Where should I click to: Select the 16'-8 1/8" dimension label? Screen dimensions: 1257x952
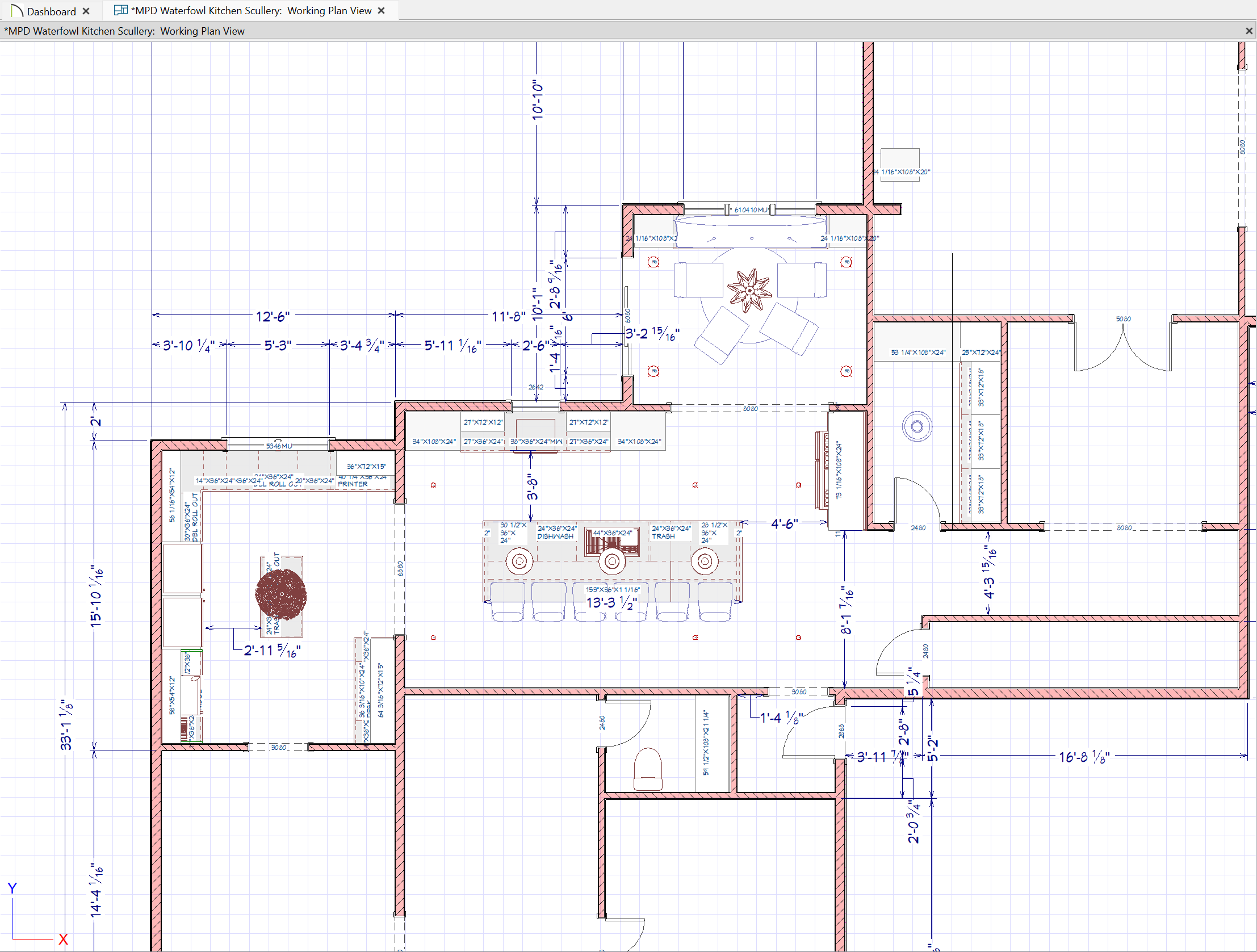pos(1084,757)
